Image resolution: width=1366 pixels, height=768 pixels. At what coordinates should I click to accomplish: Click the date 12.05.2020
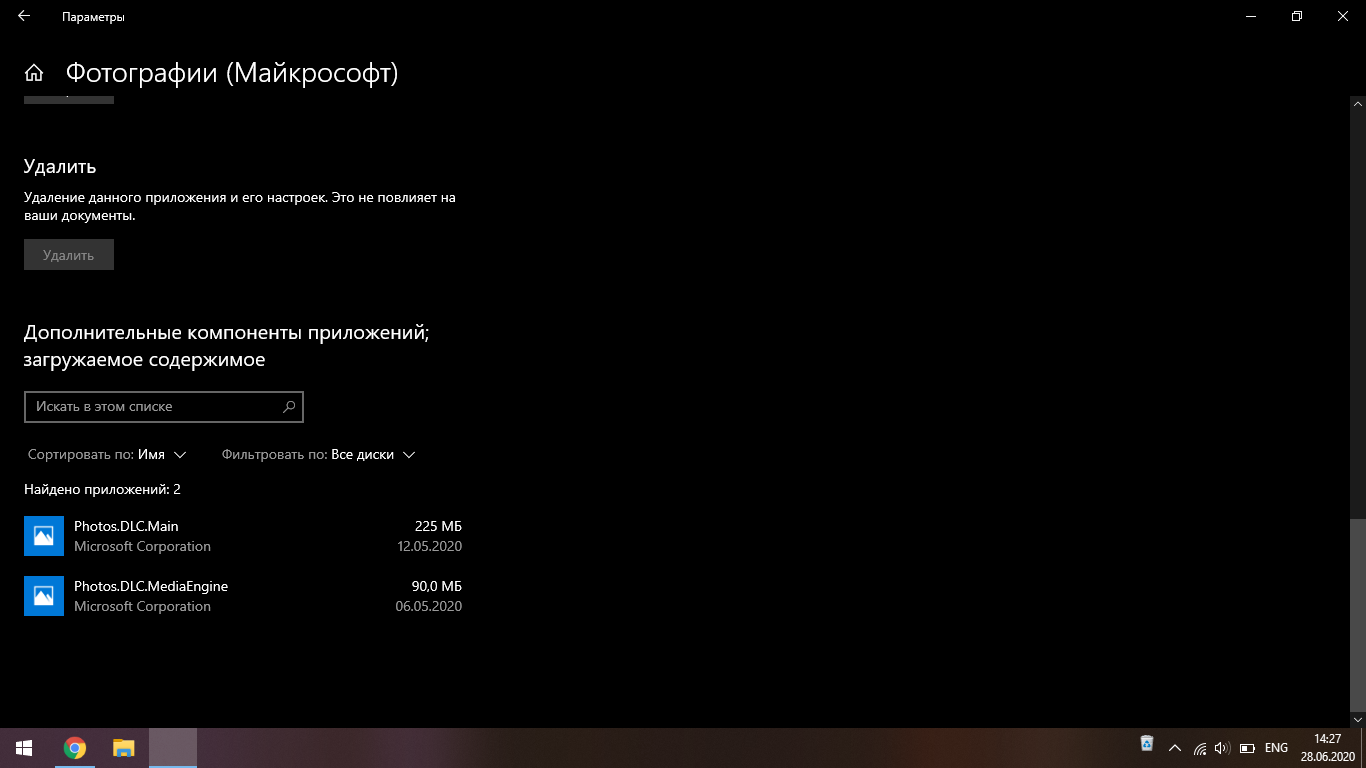click(429, 546)
